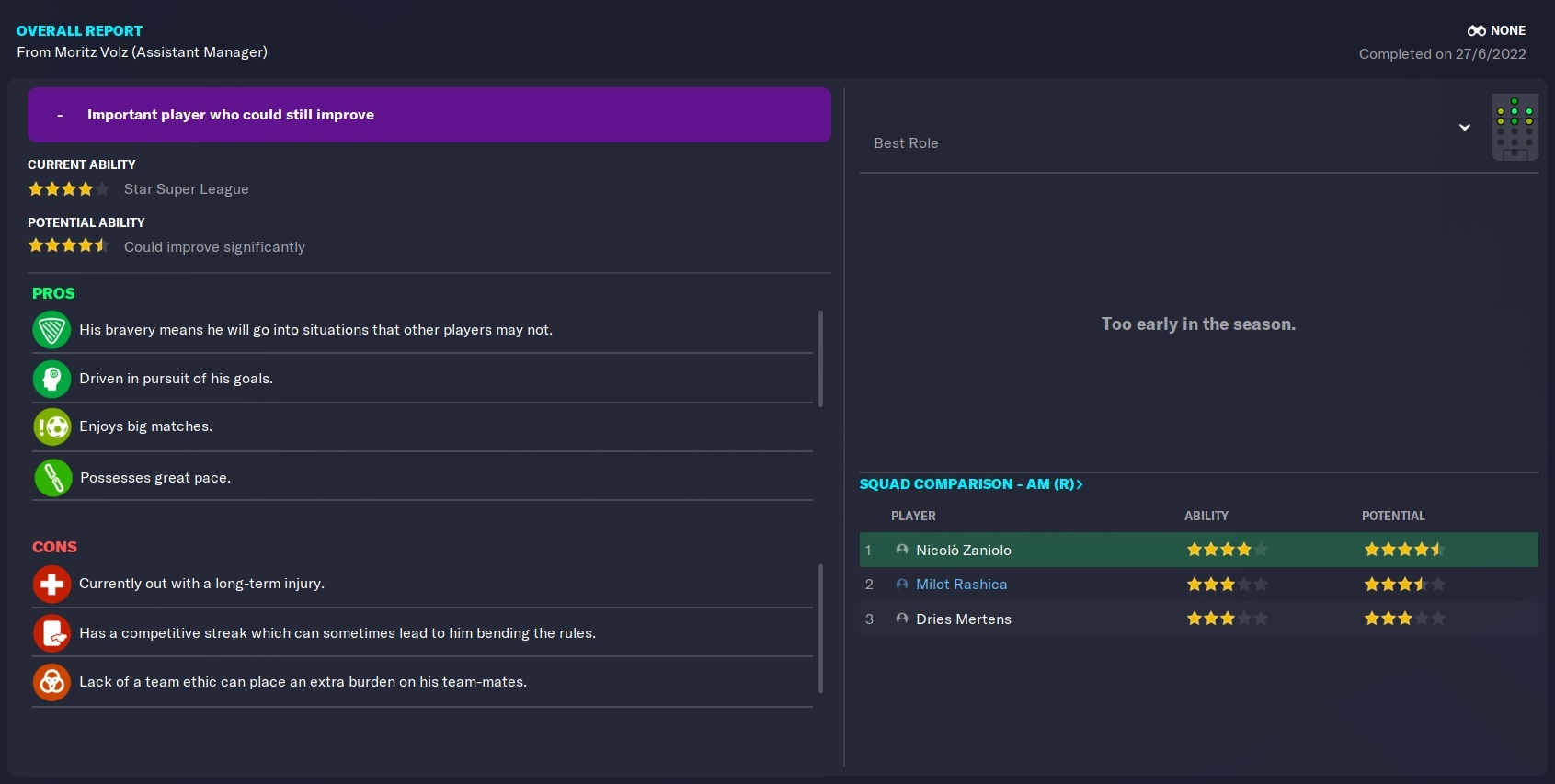Click 'Driven in pursuit of his goals.' text

point(176,379)
